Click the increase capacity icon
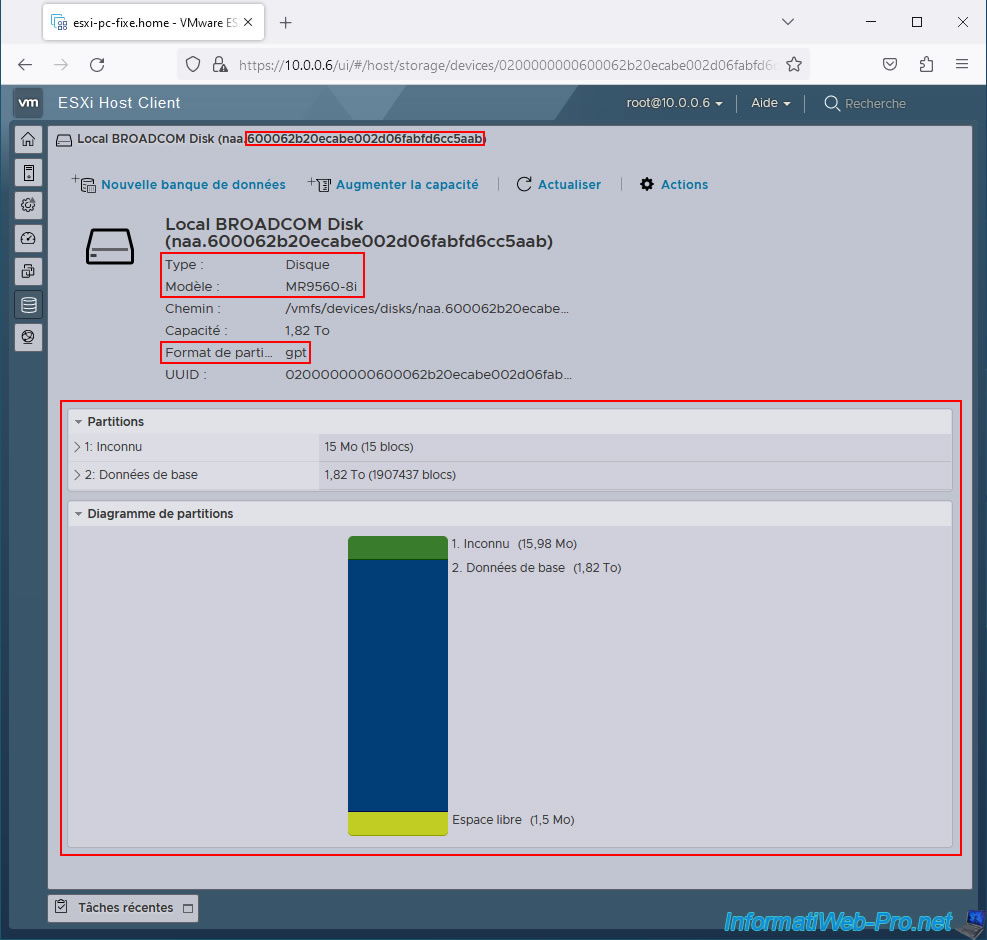The height and width of the screenshot is (940, 987). point(319,184)
